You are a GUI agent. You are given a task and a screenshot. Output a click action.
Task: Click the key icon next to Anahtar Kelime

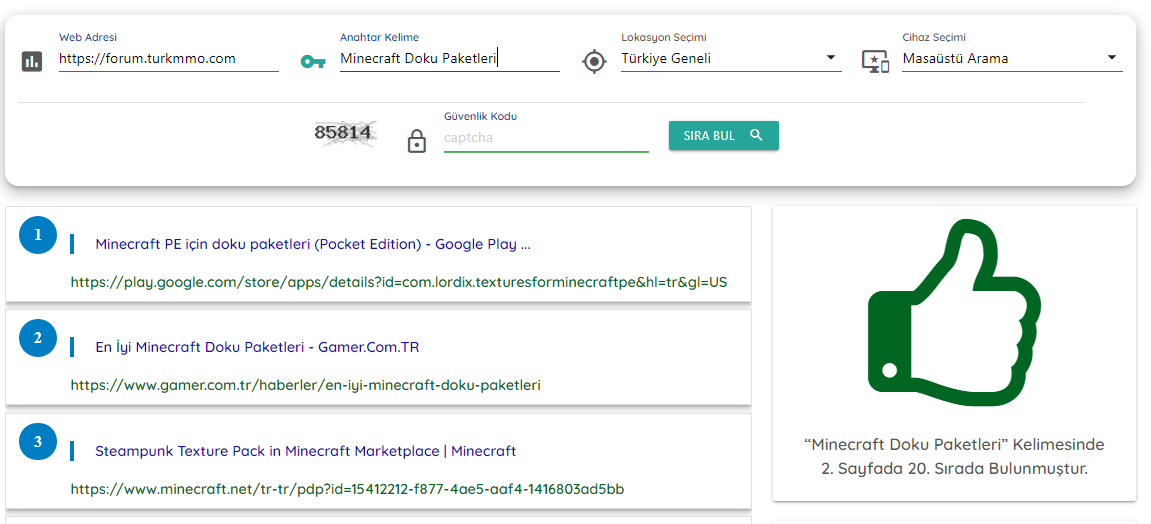point(313,62)
